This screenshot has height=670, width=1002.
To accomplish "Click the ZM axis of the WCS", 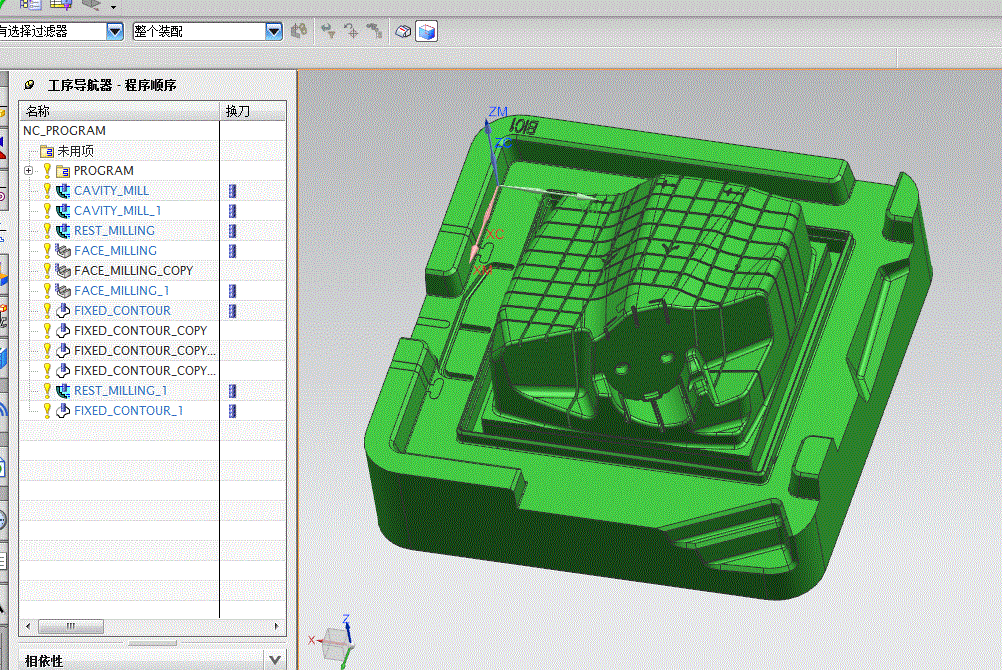I will tap(489, 148).
